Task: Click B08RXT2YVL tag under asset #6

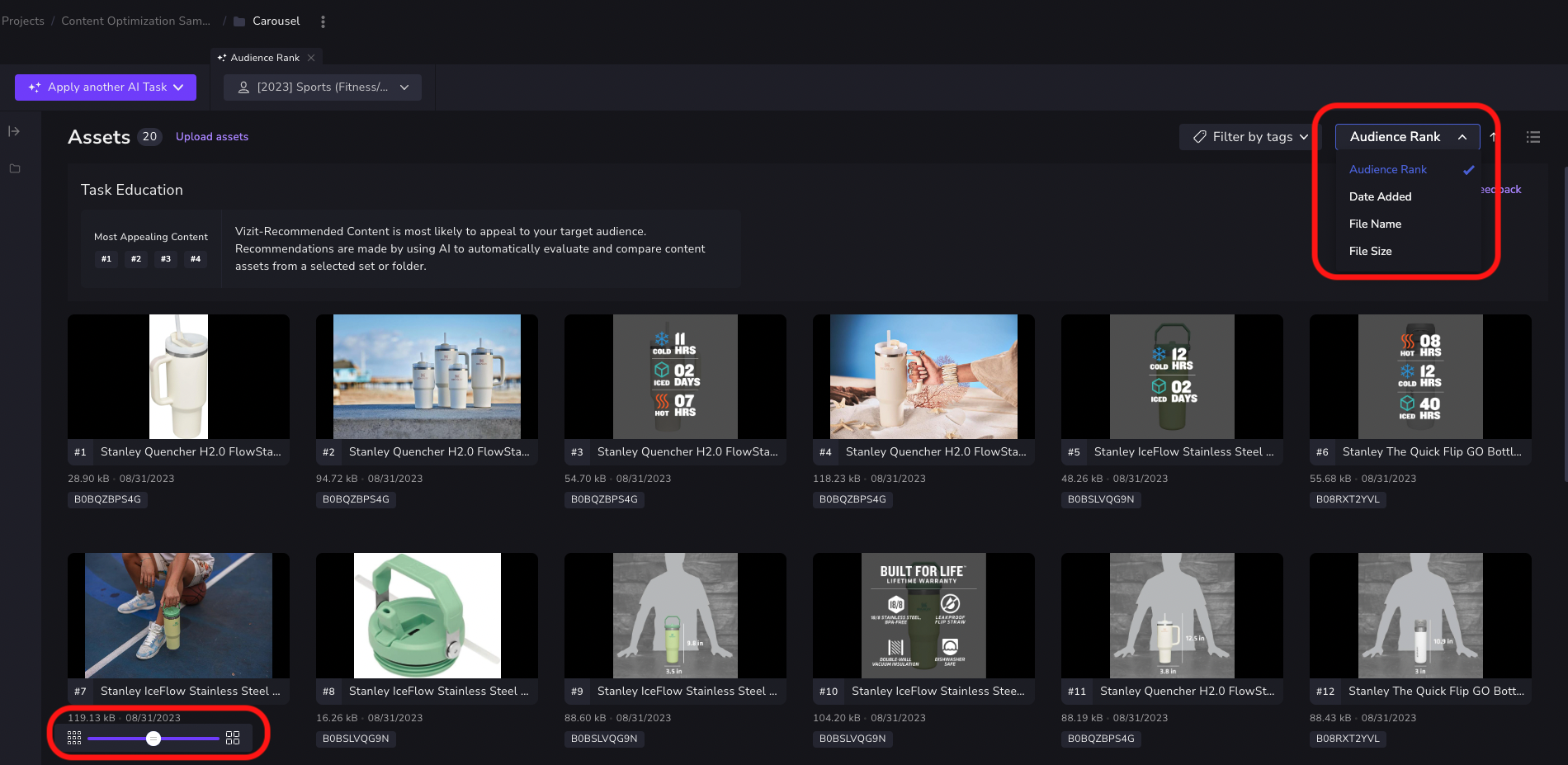Action: pyautogui.click(x=1348, y=499)
